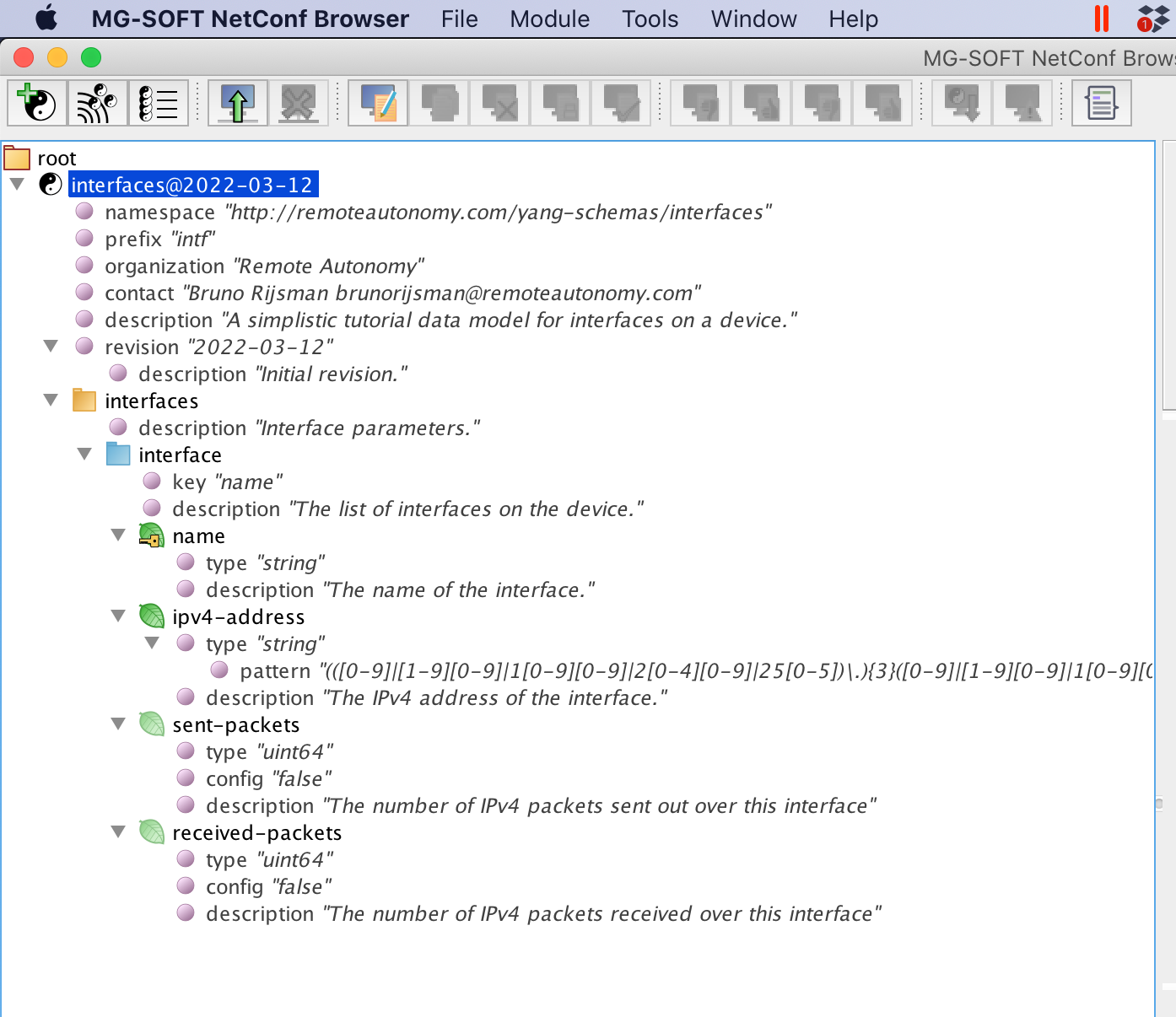The width and height of the screenshot is (1176, 1017).
Task: Click the green upload-arrow connect icon
Action: 237,102
